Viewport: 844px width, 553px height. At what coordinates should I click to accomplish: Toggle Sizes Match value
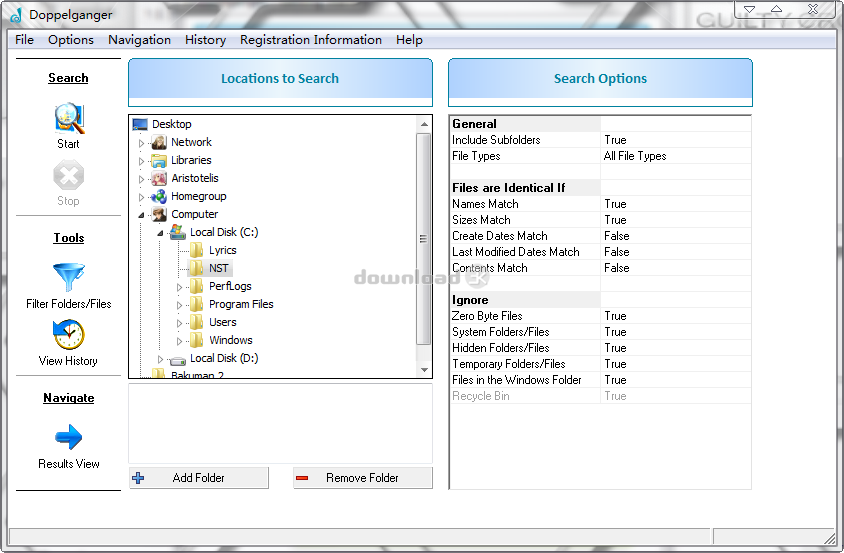pyautogui.click(x=676, y=220)
